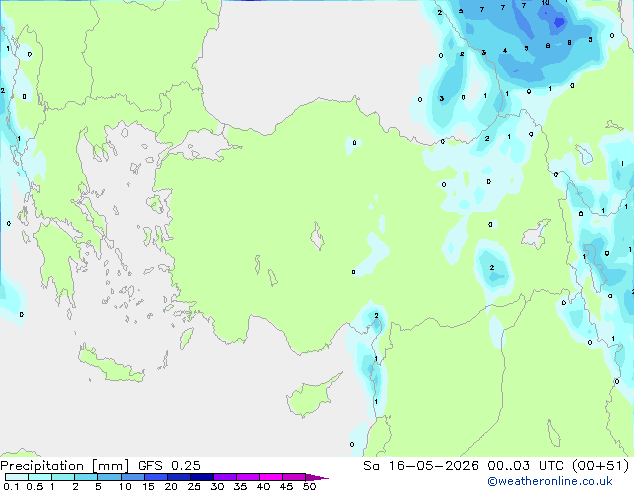Click the island of Cyprus on the map
This screenshot has width=634, height=490.
coord(311,397)
